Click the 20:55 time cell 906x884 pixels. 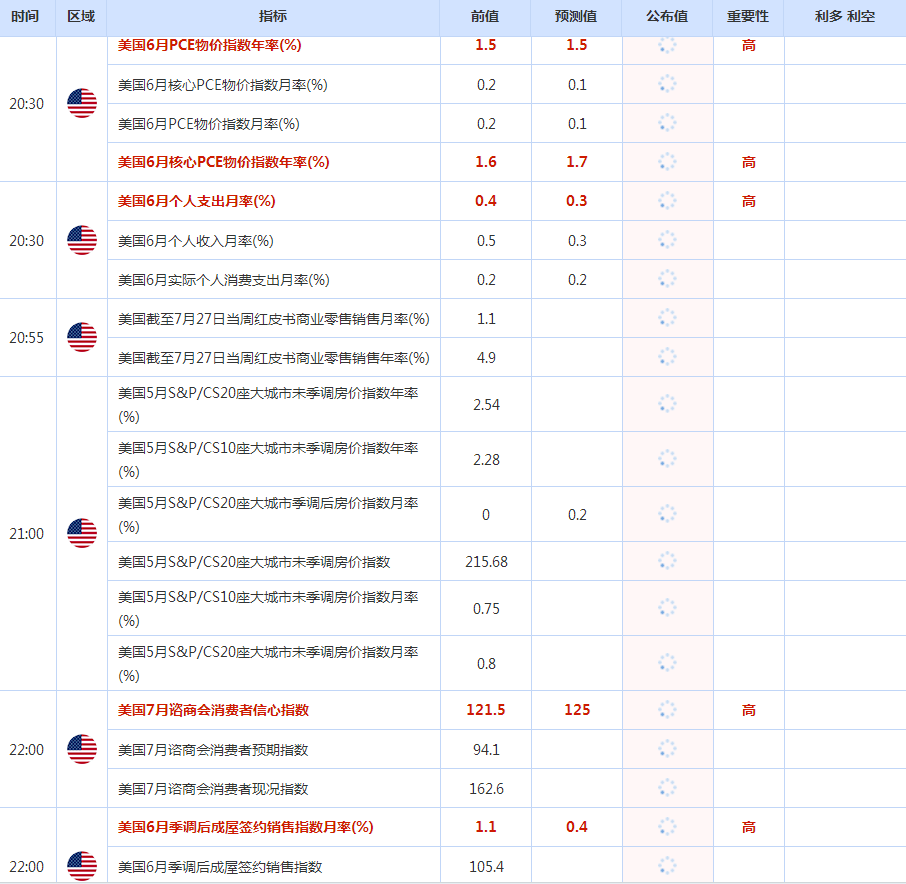(27, 337)
